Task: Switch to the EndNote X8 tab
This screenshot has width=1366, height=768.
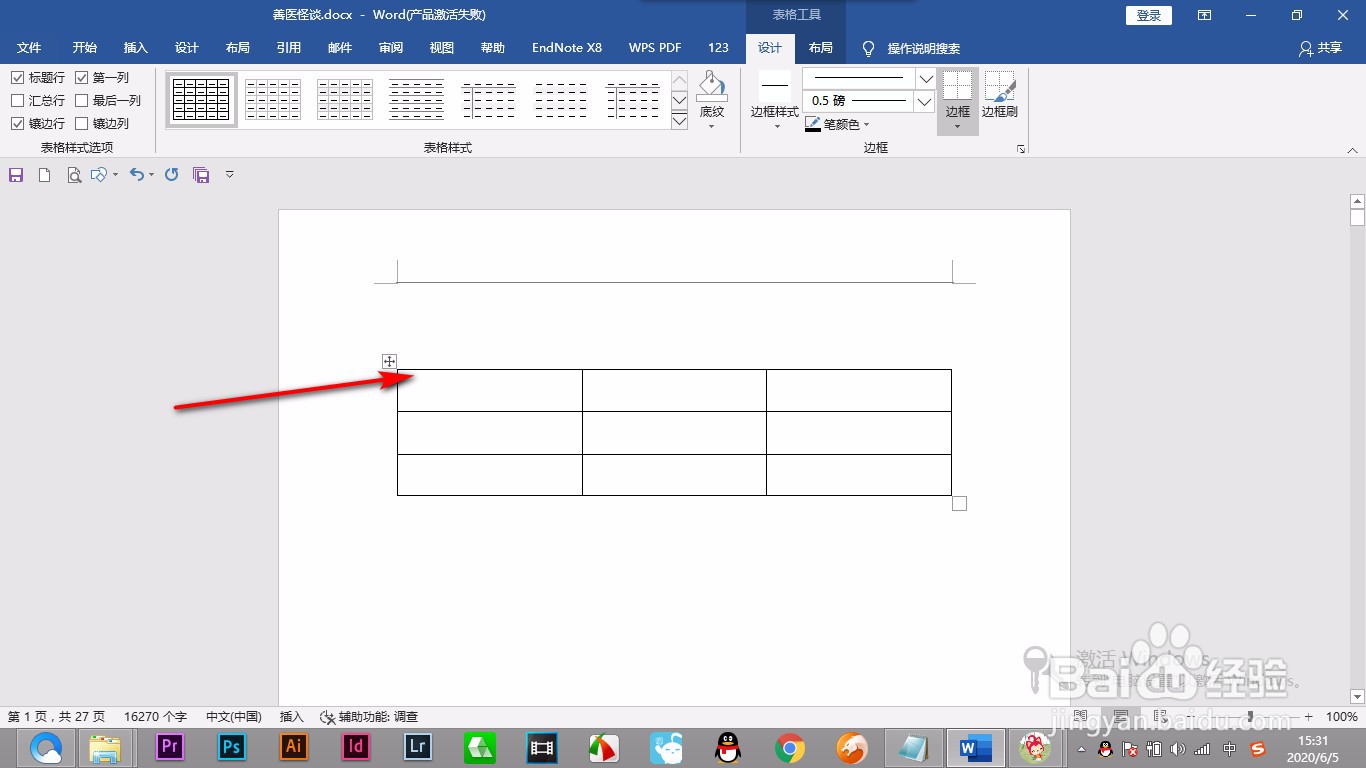Action: click(x=567, y=48)
